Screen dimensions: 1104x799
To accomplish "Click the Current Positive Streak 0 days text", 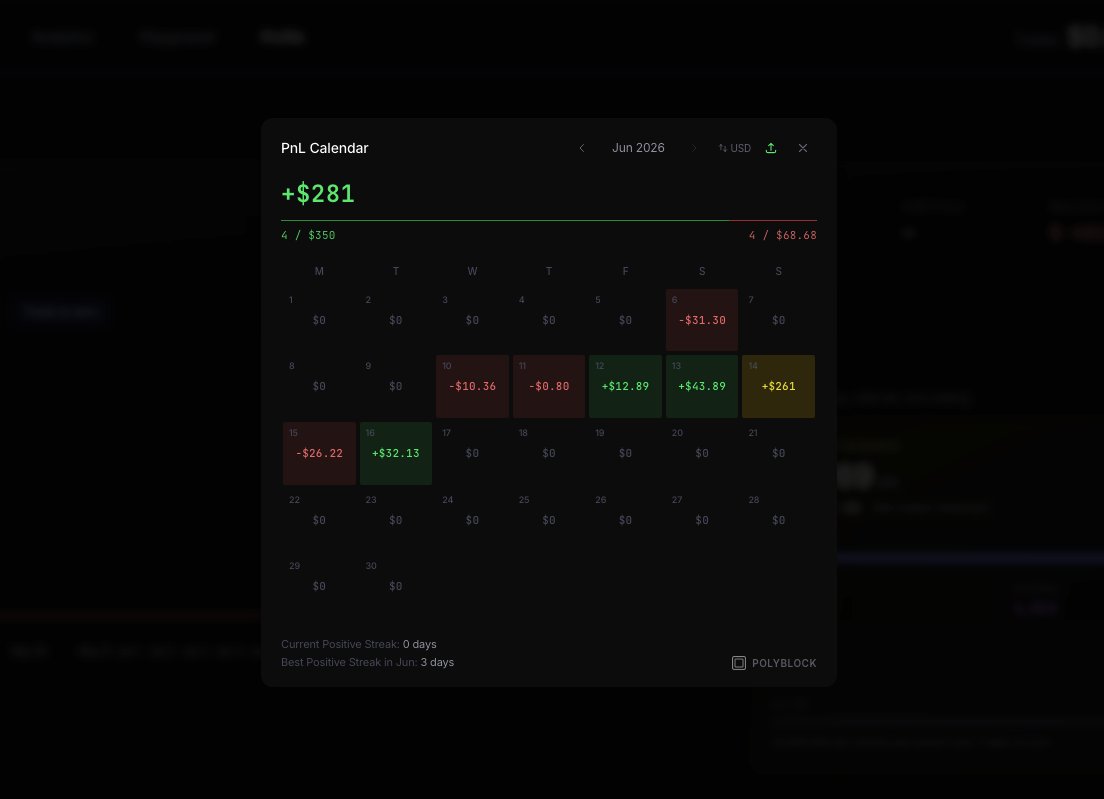I will (x=358, y=644).
